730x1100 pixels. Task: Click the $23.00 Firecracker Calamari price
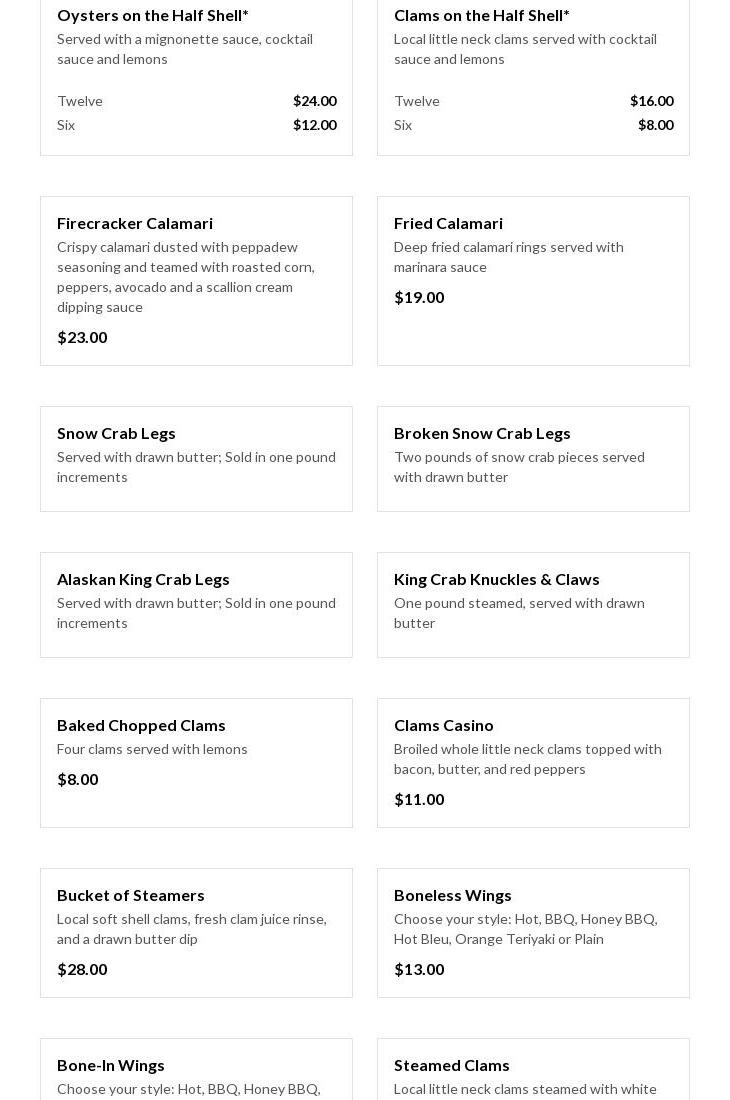click(x=82, y=337)
